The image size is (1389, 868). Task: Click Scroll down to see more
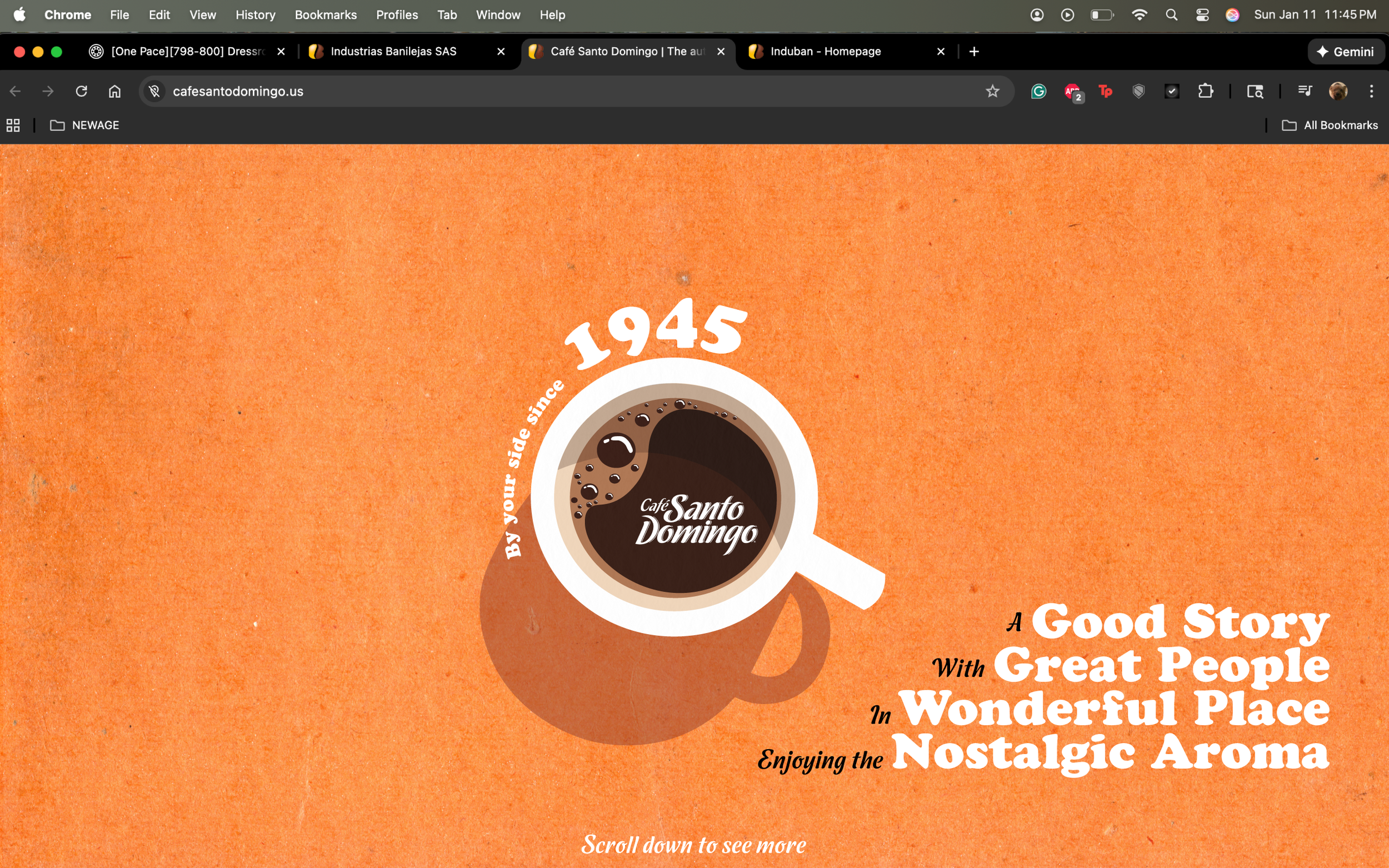click(693, 845)
